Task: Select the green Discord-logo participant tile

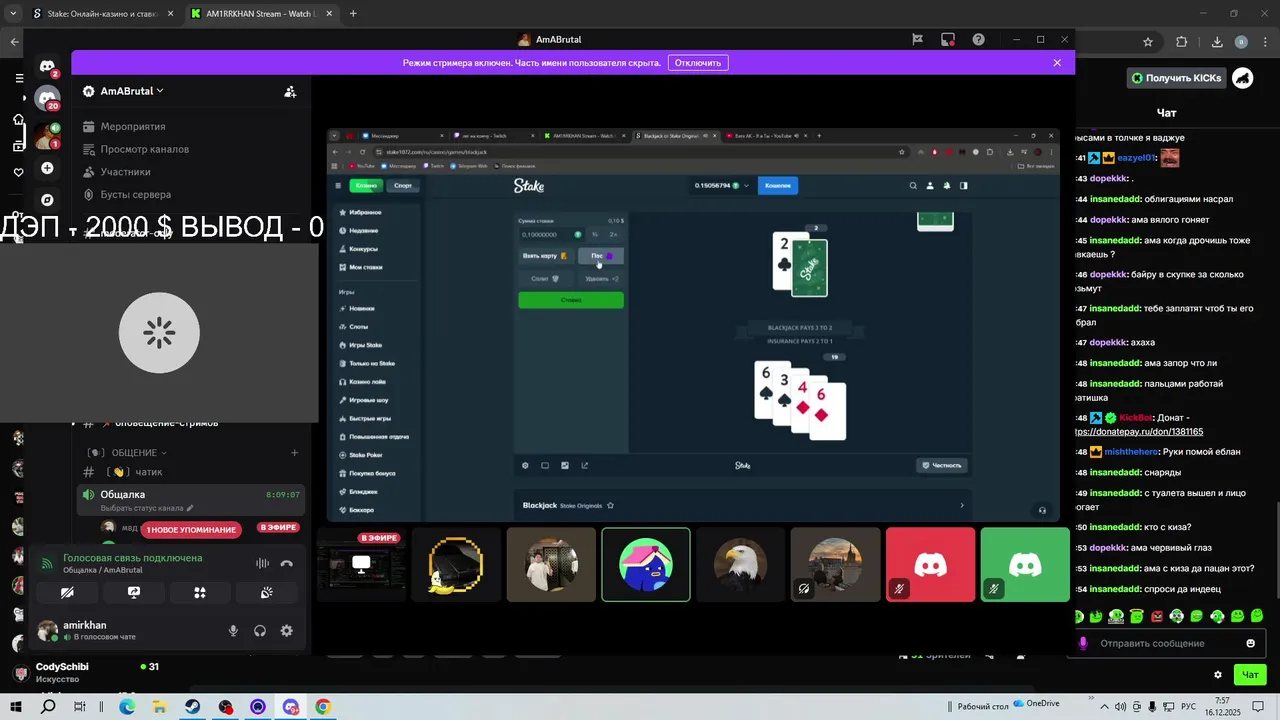Action: (1025, 565)
